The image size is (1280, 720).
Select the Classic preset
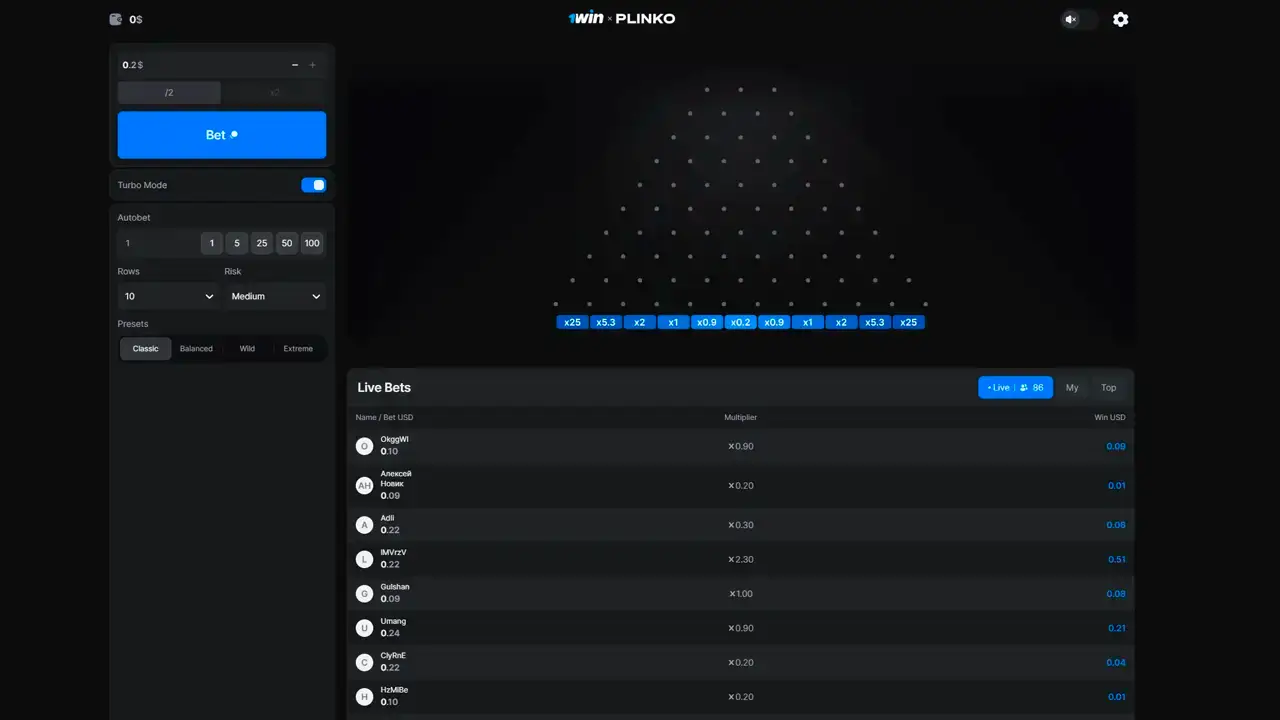145,348
